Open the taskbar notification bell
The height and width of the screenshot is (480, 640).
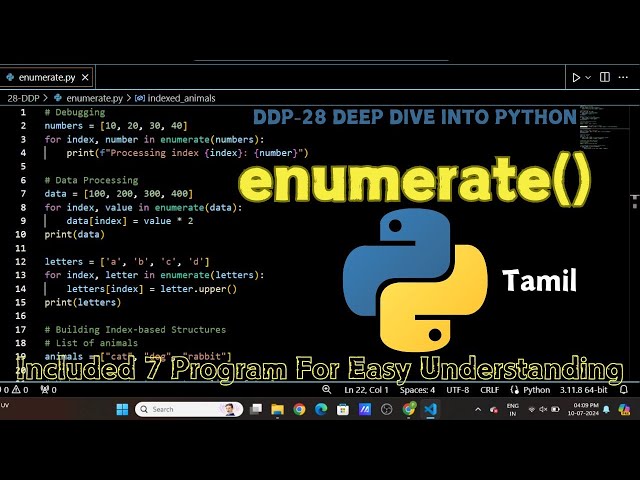click(x=607, y=409)
